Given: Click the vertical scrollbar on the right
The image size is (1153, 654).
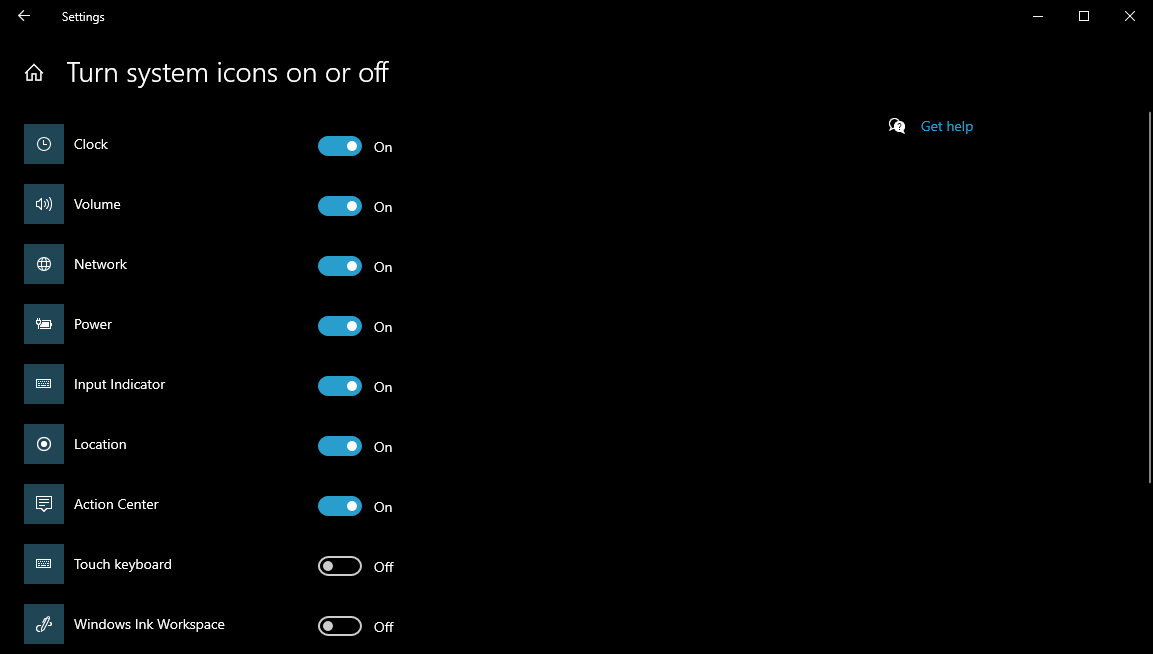Looking at the screenshot, I should coord(1148,300).
